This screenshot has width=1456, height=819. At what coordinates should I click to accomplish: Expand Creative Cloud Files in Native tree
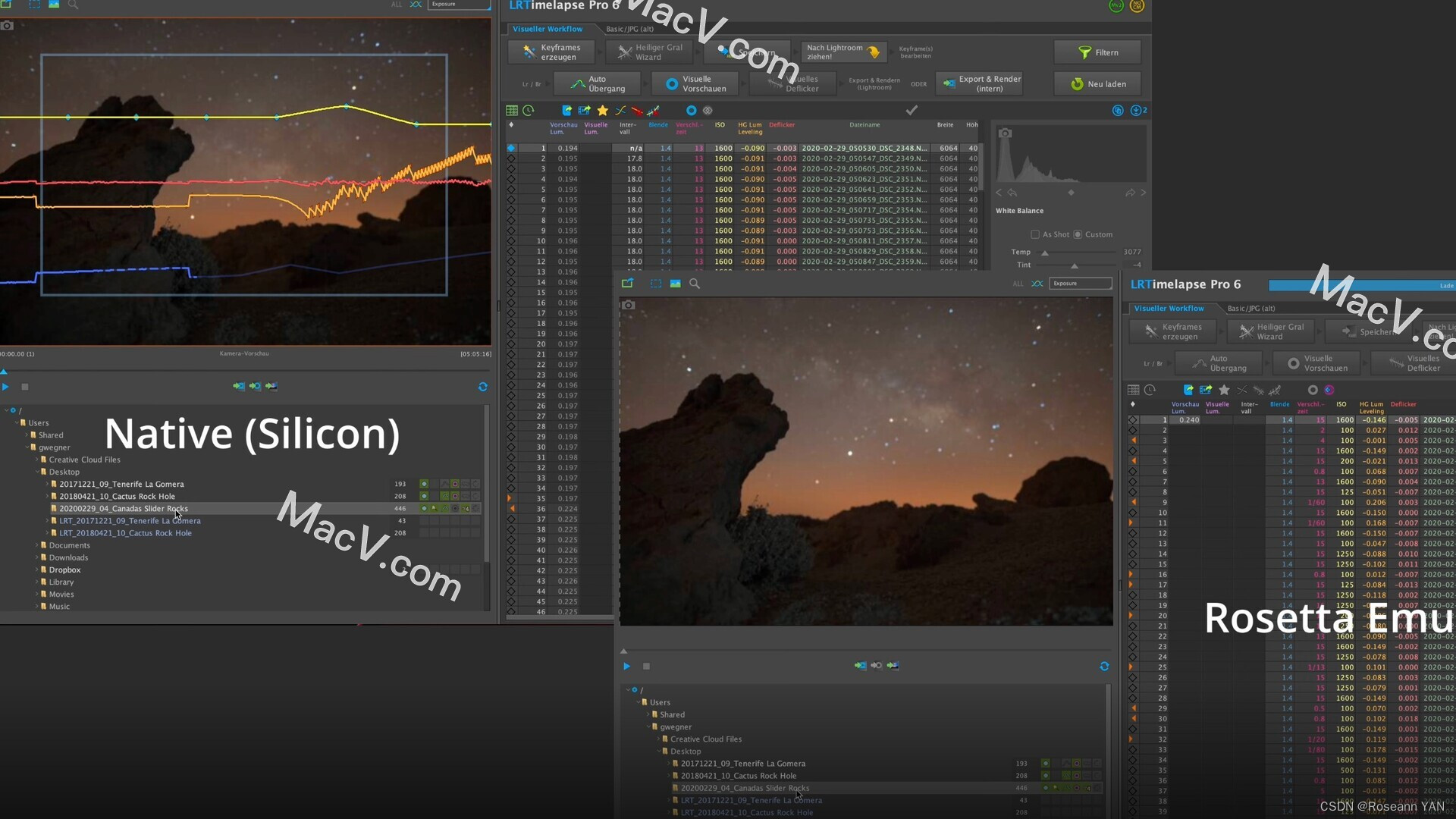(37, 460)
